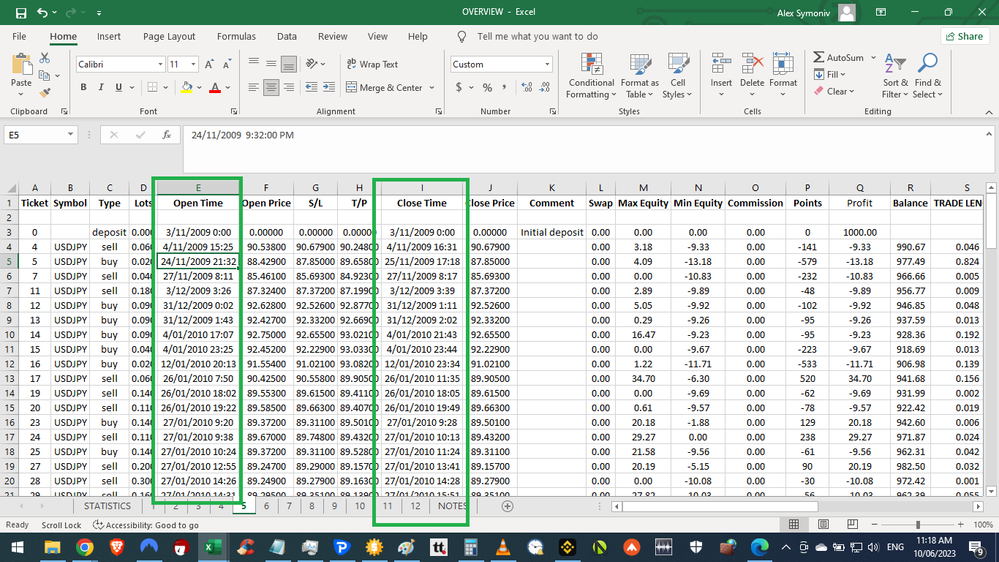Click the Format Painter brush icon

pos(44,92)
